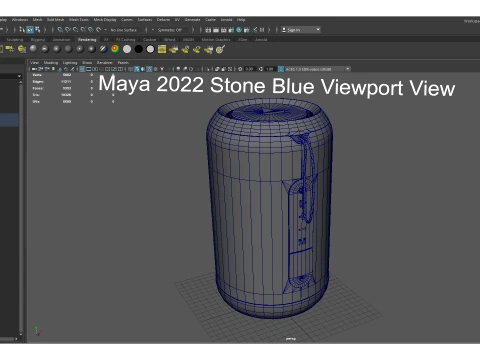
Task: Enable snap to curves icon
Action: (68, 30)
